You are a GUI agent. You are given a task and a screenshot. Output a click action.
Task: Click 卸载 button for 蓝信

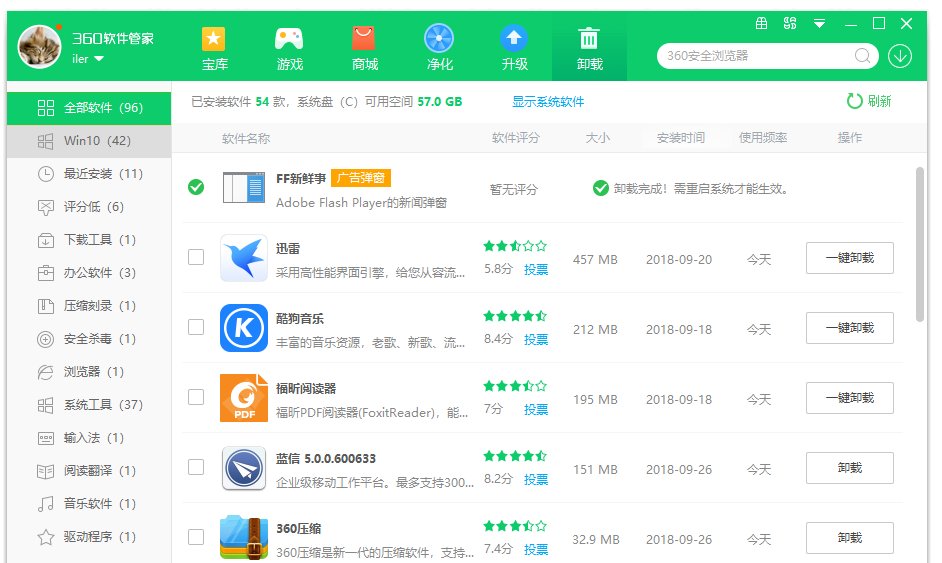click(849, 468)
